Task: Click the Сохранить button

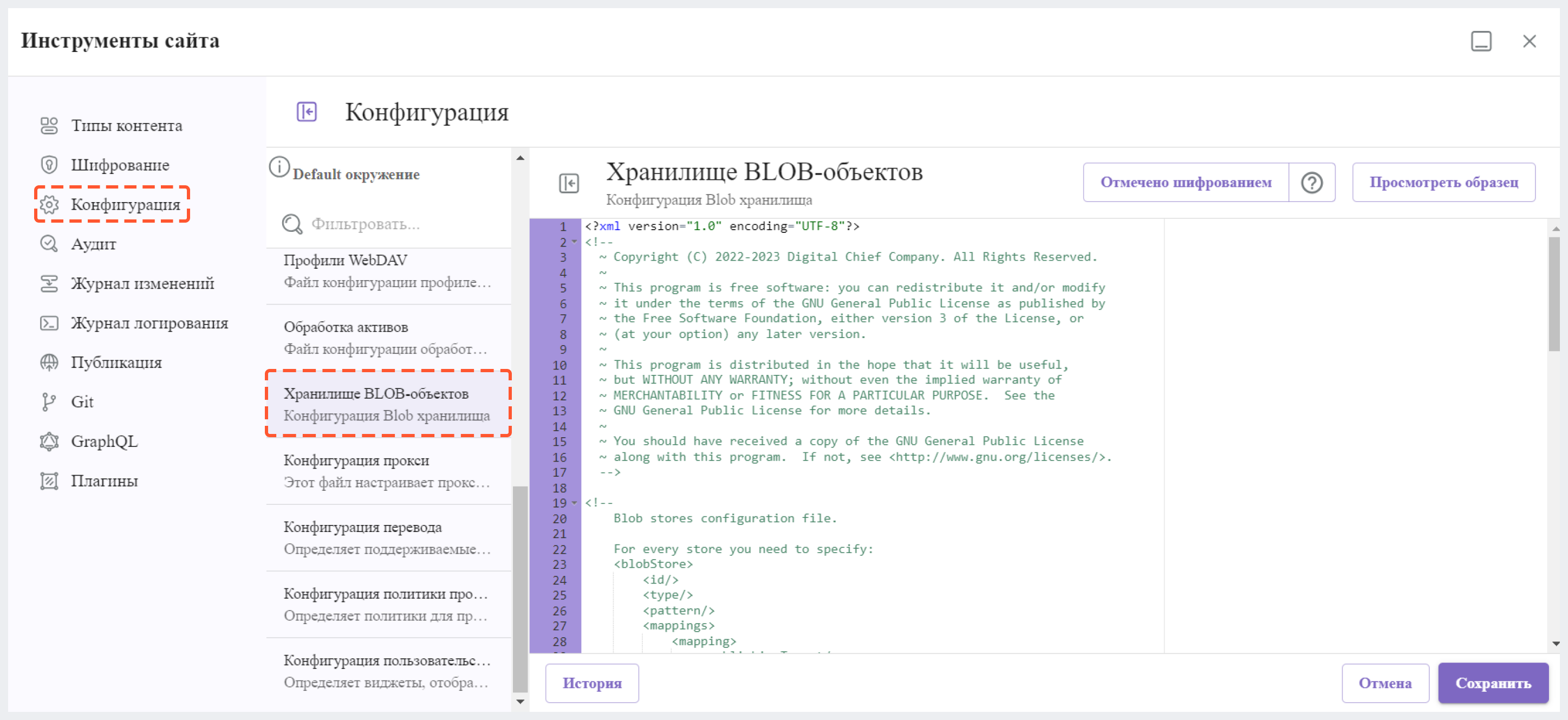Action: [1493, 684]
